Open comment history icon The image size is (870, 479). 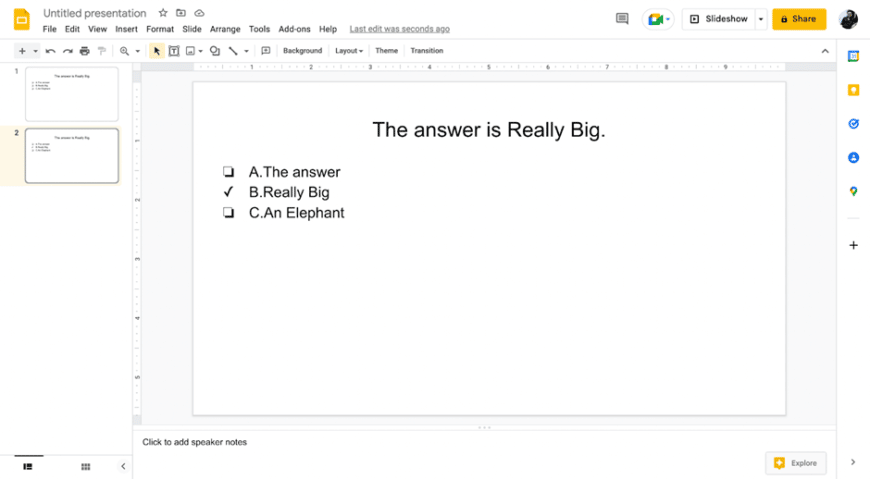tap(622, 19)
